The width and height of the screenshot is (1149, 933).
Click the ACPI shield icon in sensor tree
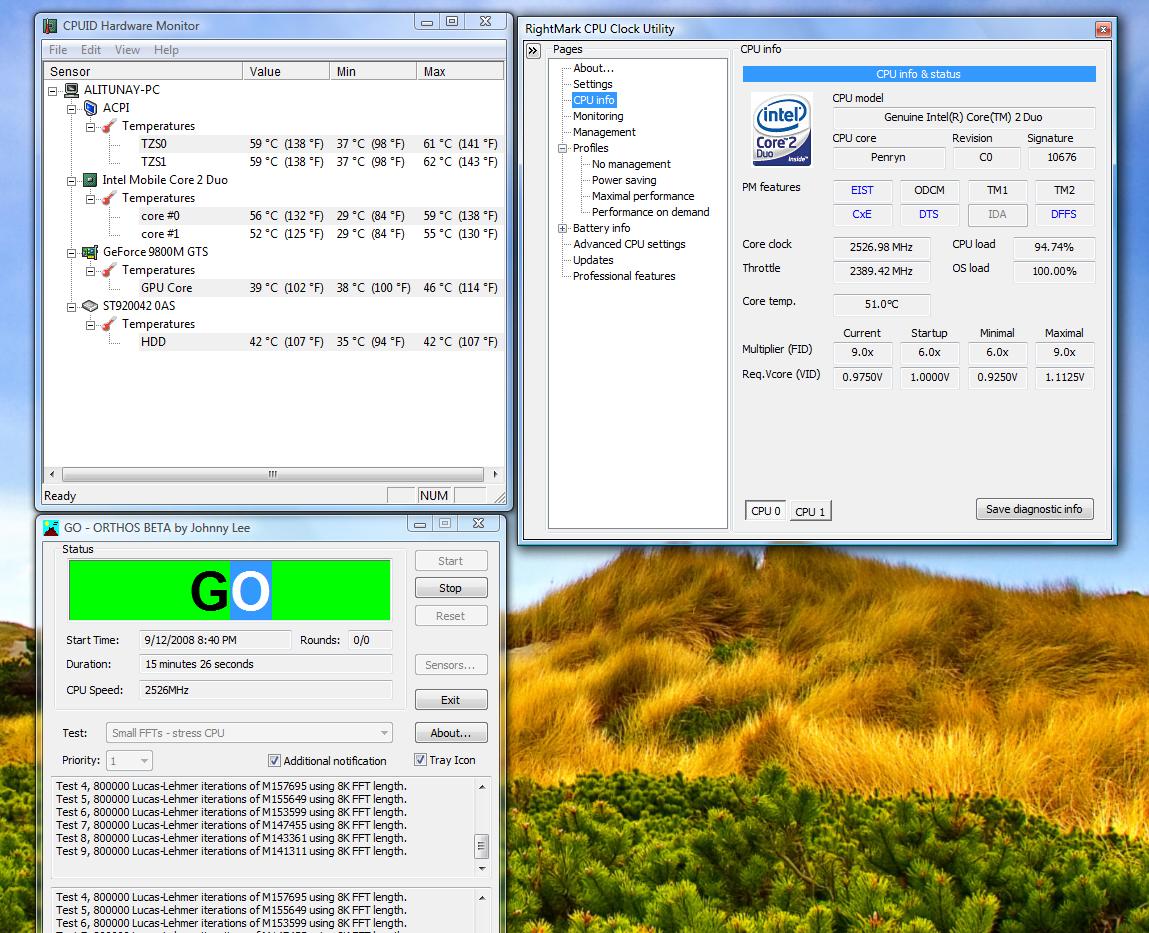coord(90,108)
